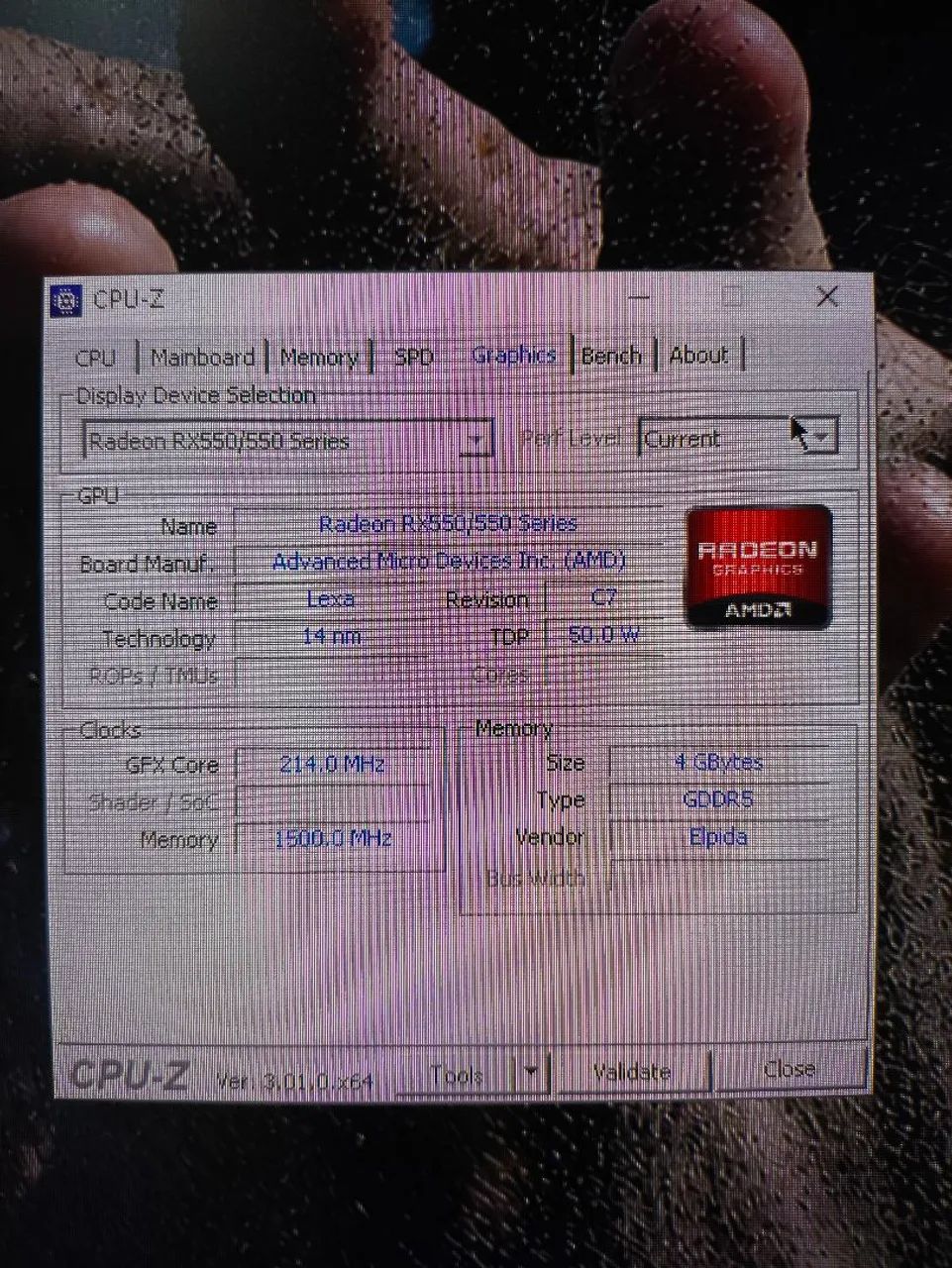Open the Bench tab
Viewport: 952px width, 1268px height.
point(612,356)
